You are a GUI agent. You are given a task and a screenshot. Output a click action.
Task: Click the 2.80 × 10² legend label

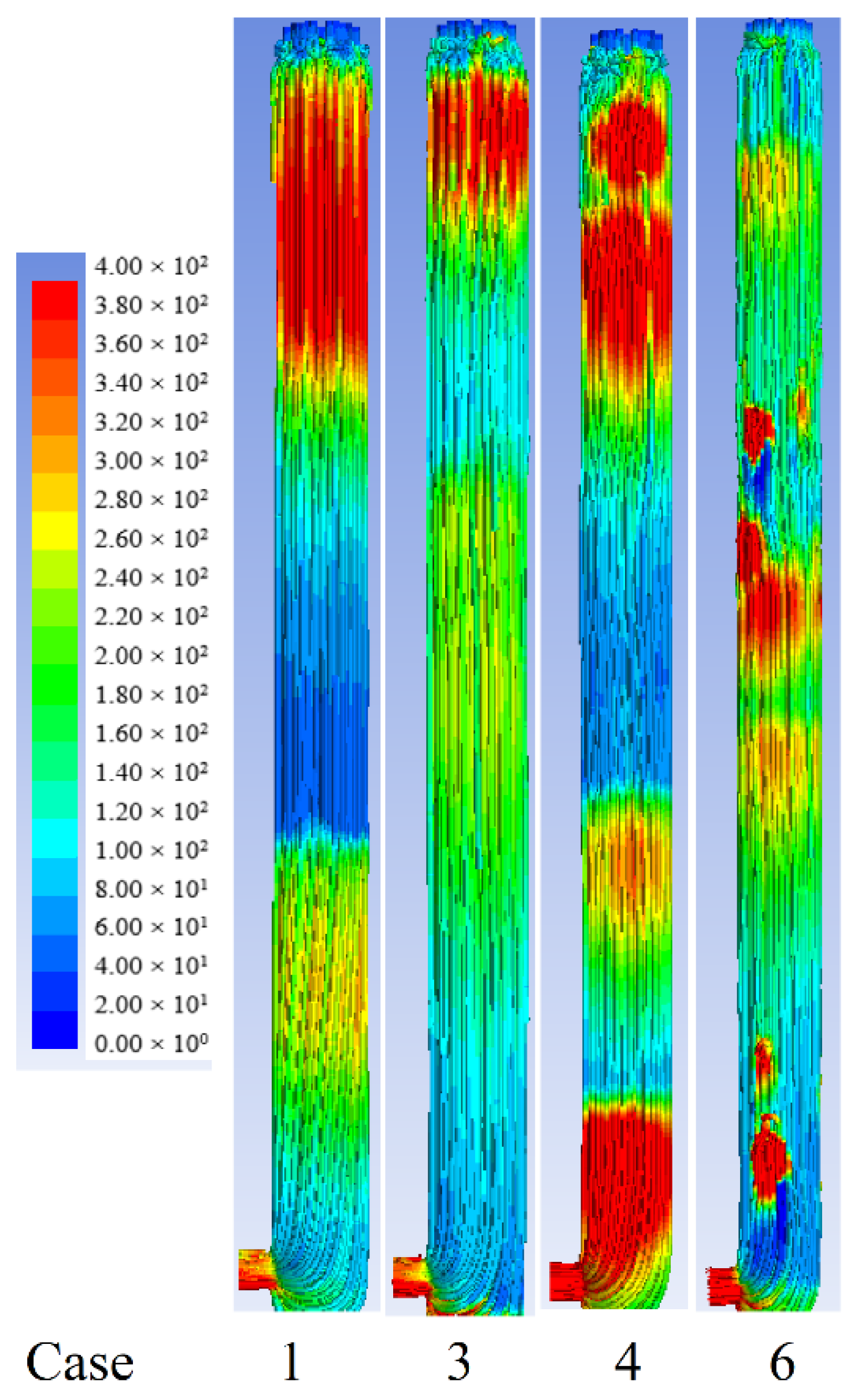(x=151, y=499)
